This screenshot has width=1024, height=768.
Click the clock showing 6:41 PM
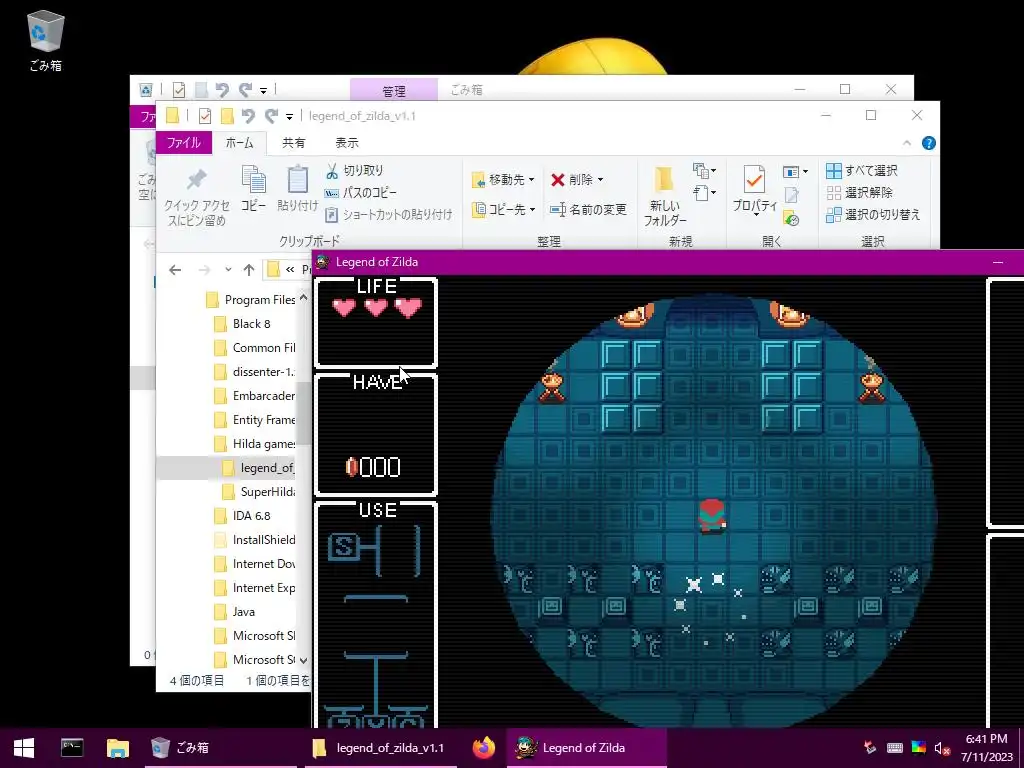click(x=986, y=748)
